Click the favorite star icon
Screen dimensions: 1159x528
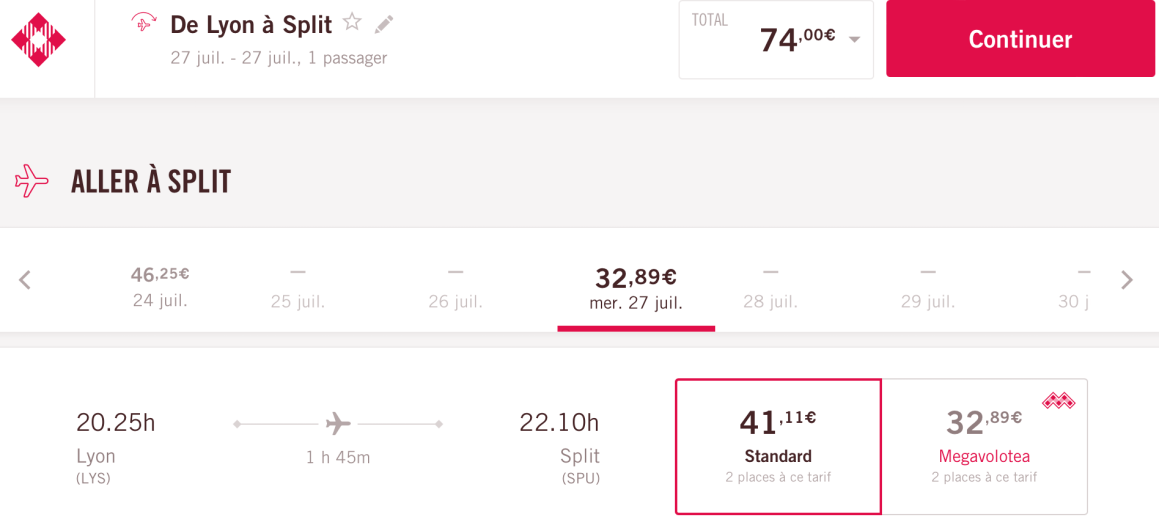(x=352, y=22)
